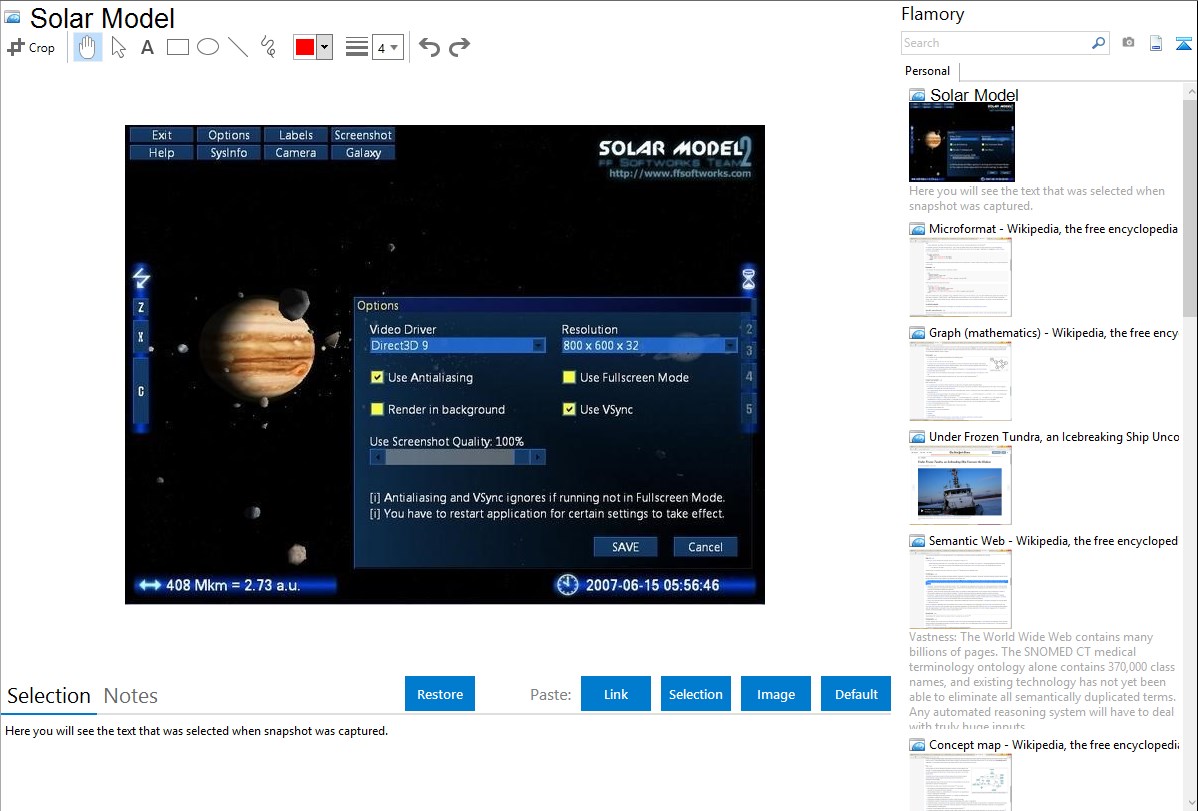Click the red color swatch
Image resolution: width=1198 pixels, height=811 pixels.
305,47
